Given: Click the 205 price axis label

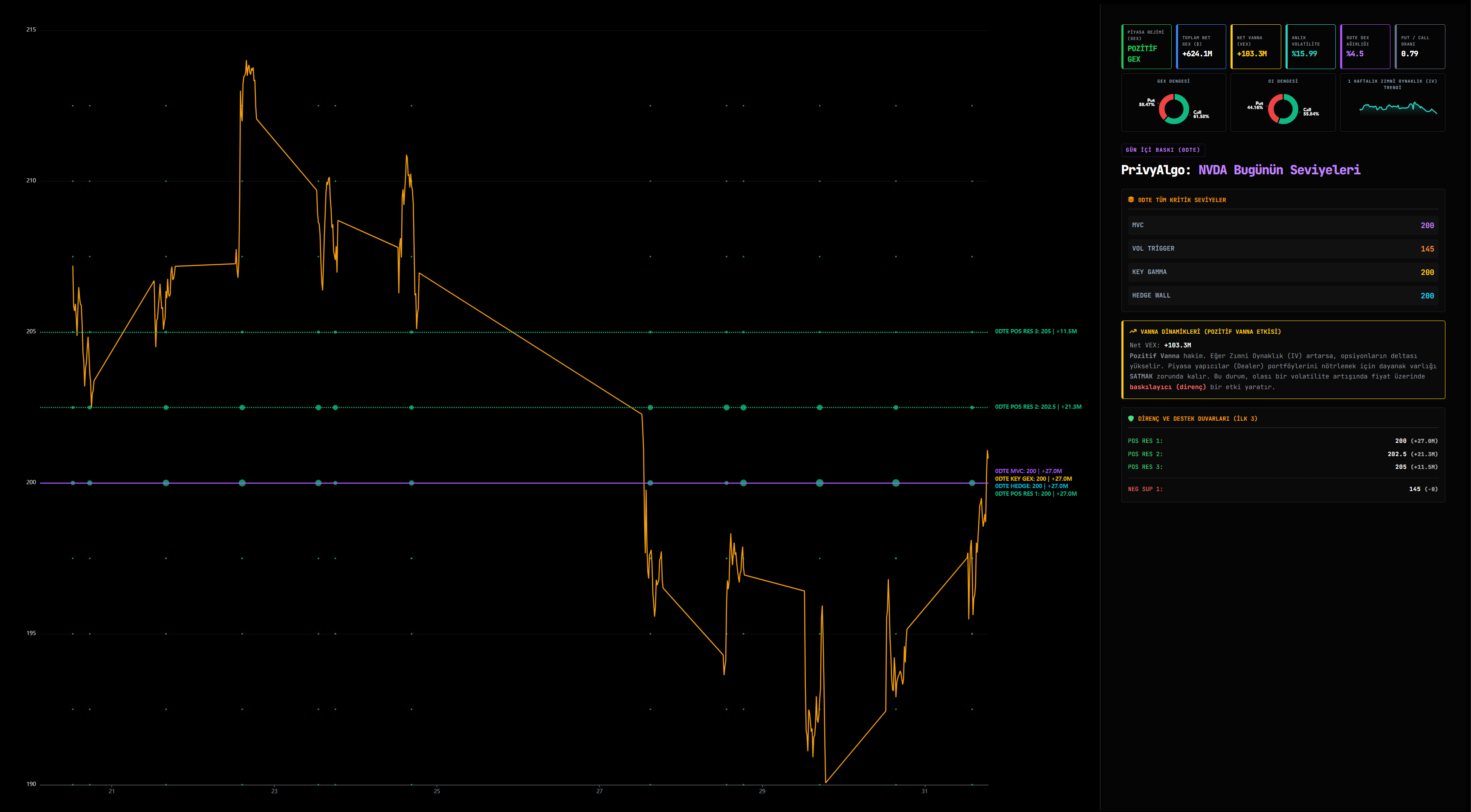Looking at the screenshot, I should click(x=31, y=331).
